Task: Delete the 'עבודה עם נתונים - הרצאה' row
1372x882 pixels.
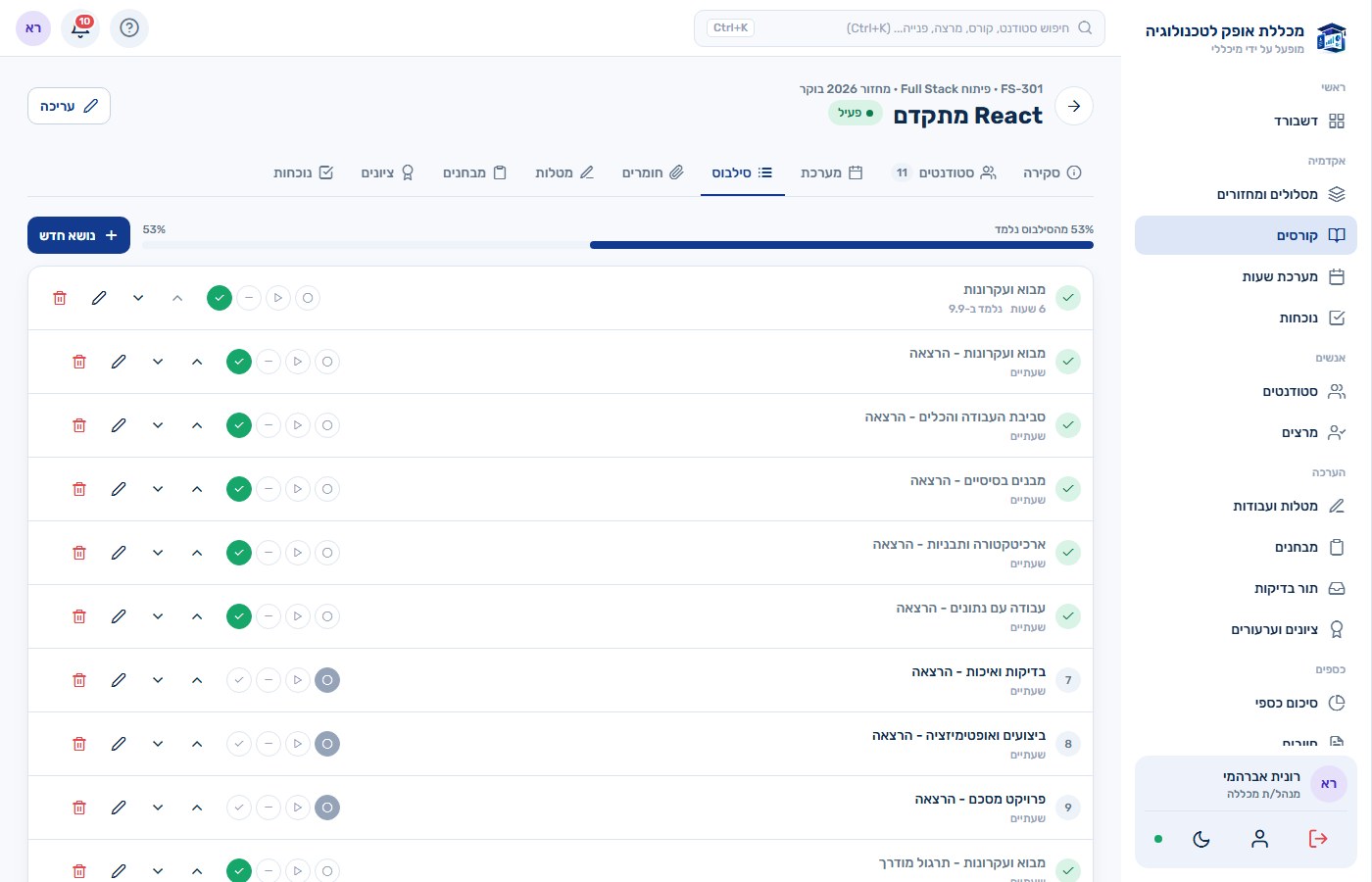Action: tap(79, 616)
